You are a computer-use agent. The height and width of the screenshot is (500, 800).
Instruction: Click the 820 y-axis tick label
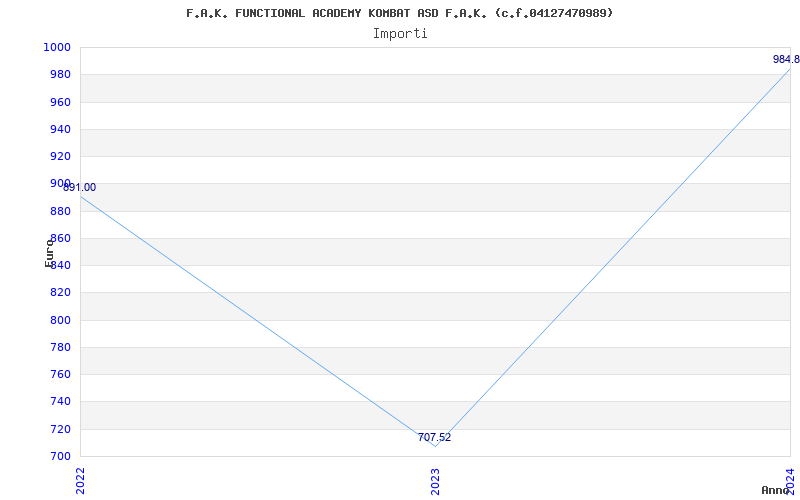pos(60,292)
